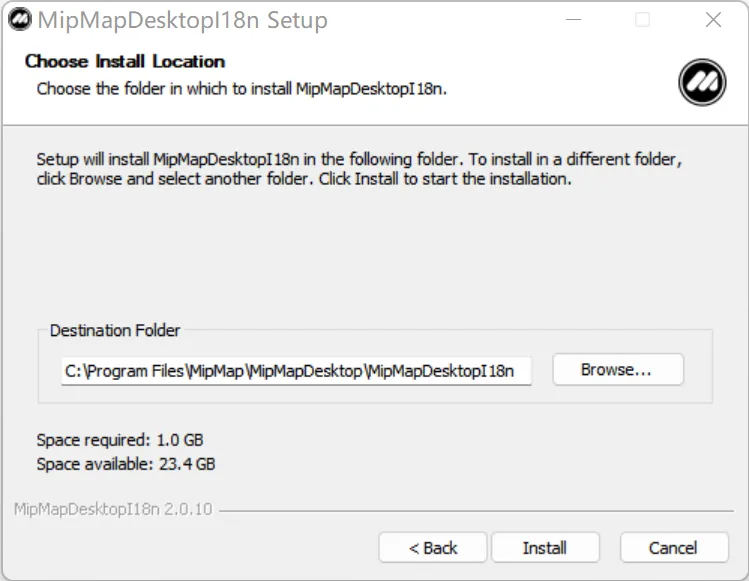Click the separator line beside the version label
This screenshot has width=749, height=581.
[475, 510]
